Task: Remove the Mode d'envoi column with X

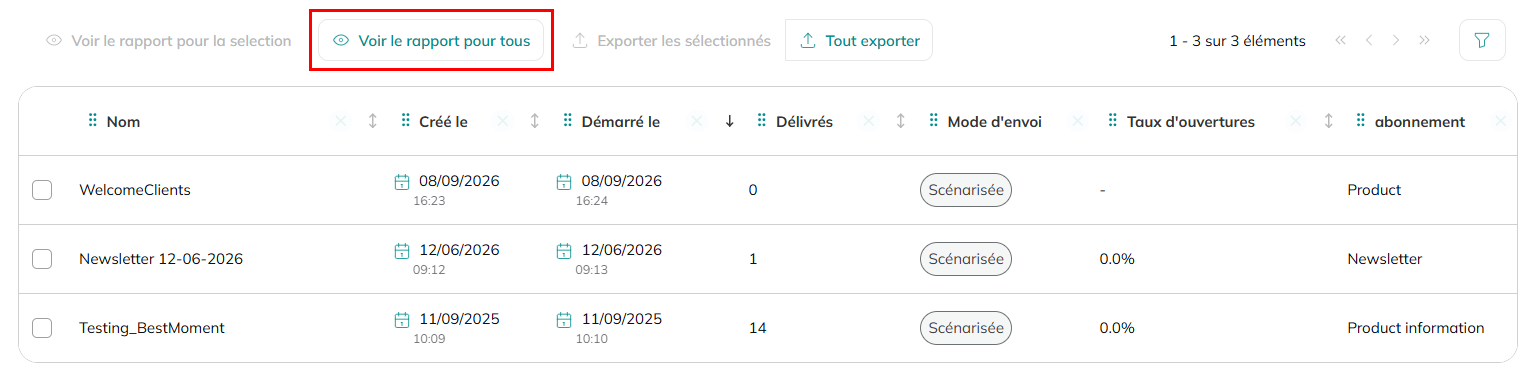Action: [x=1077, y=121]
